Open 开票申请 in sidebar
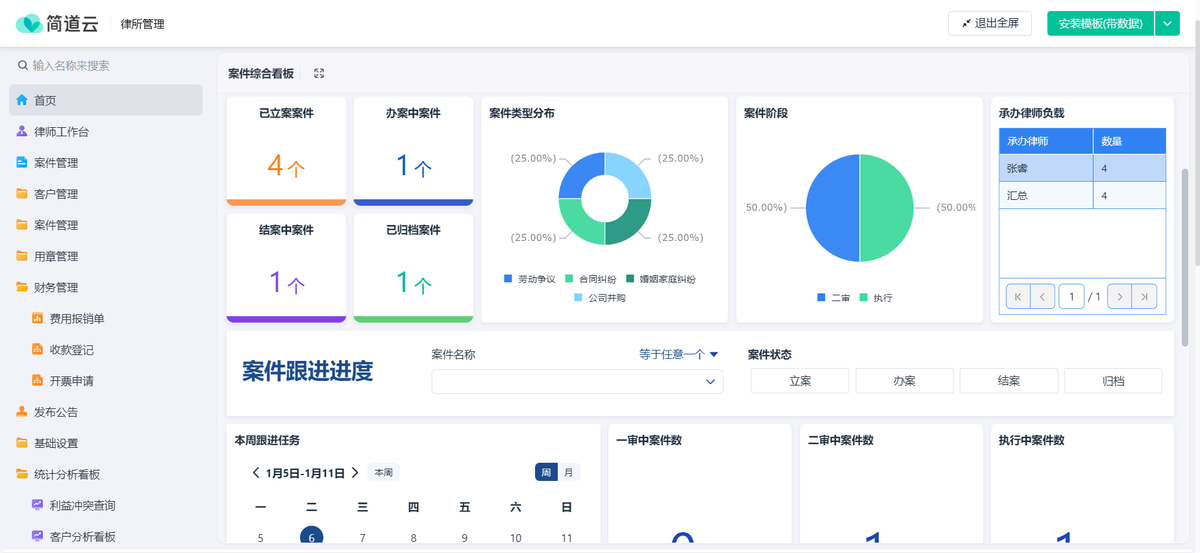The image size is (1200, 553). (x=105, y=380)
